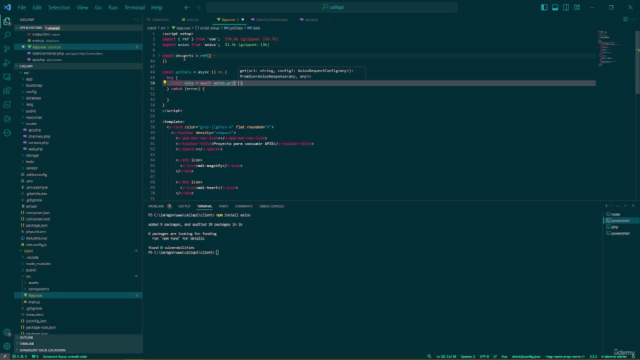The image size is (640, 360).
Task: Click the split editor icon
Action: (x=625, y=19)
